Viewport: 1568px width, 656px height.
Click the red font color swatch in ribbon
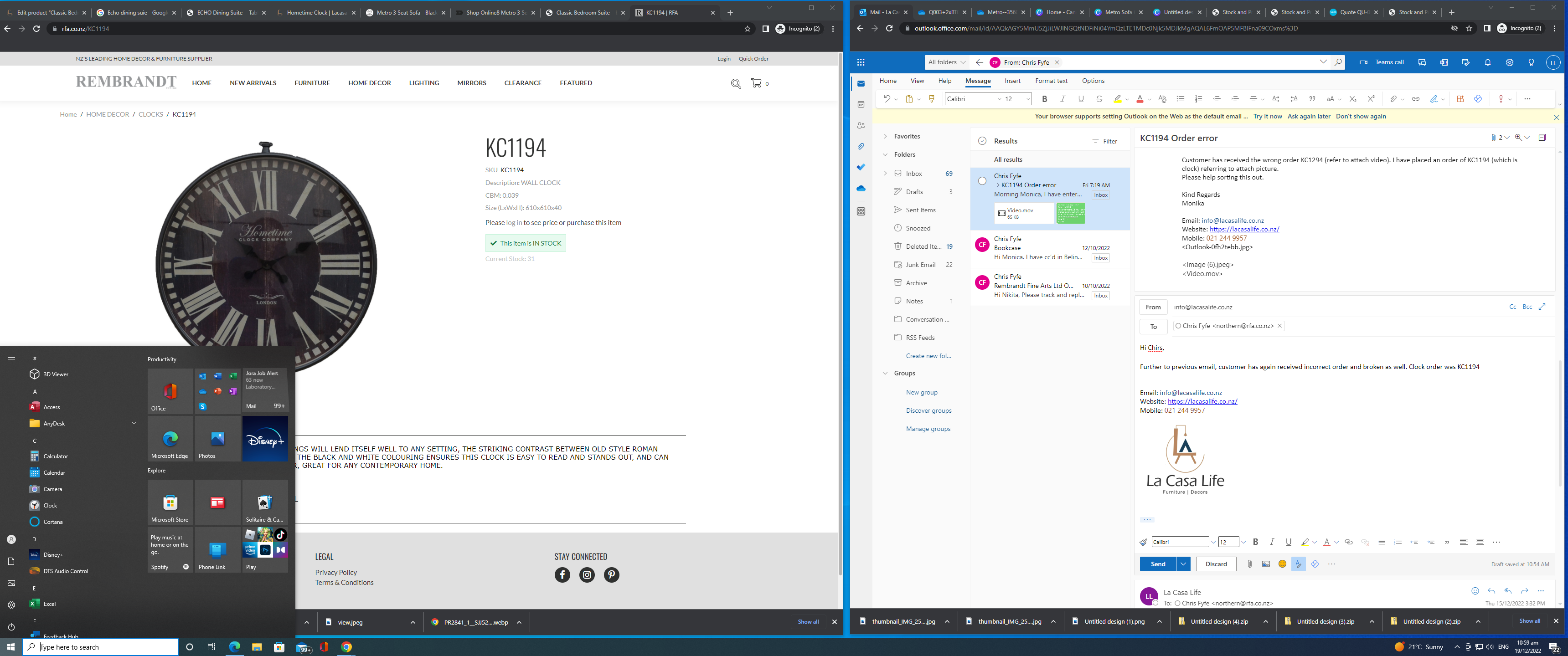tap(1140, 99)
